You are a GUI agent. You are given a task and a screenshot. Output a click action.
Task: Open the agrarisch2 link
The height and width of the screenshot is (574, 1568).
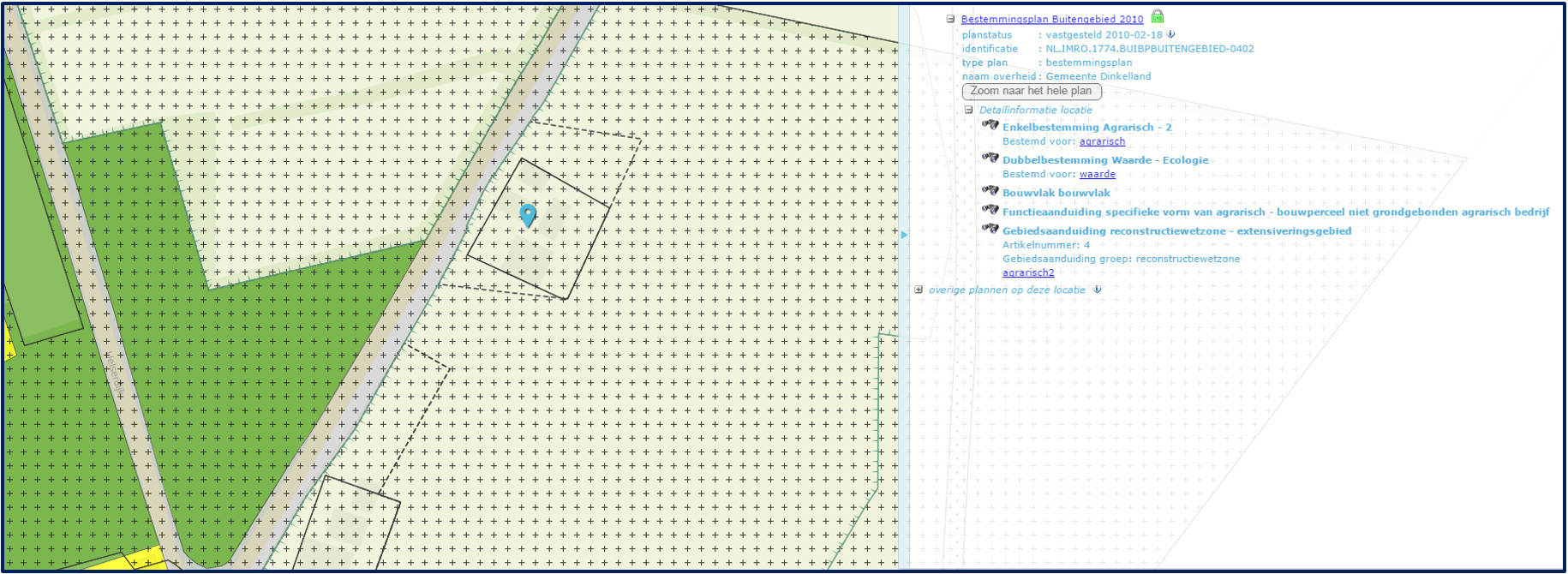click(x=1028, y=272)
